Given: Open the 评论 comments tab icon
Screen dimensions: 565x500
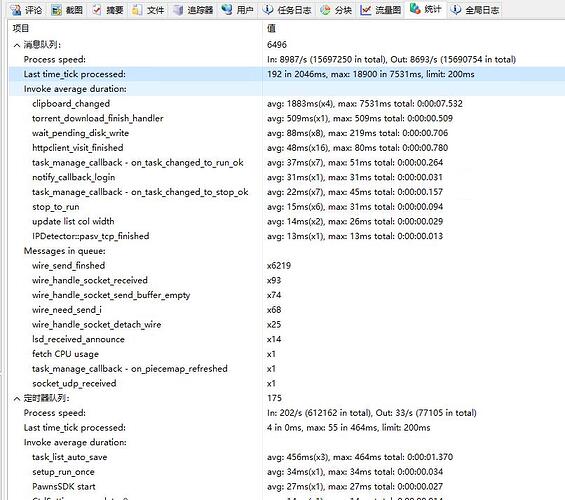Looking at the screenshot, I should point(15,10).
